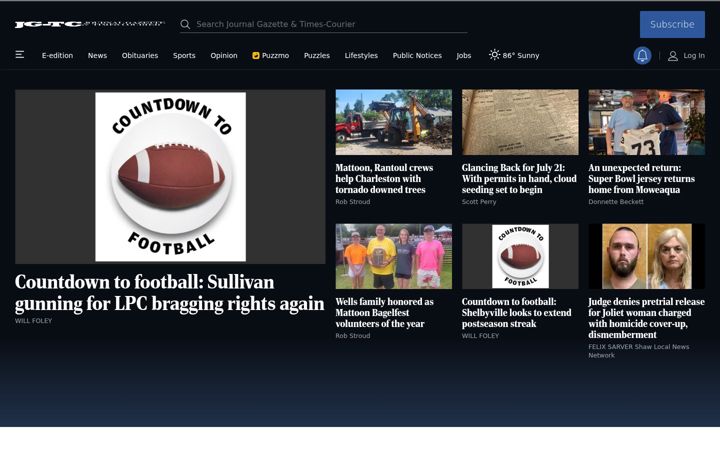Read Wells family honored headline
This screenshot has height=450, width=720.
click(x=384, y=313)
